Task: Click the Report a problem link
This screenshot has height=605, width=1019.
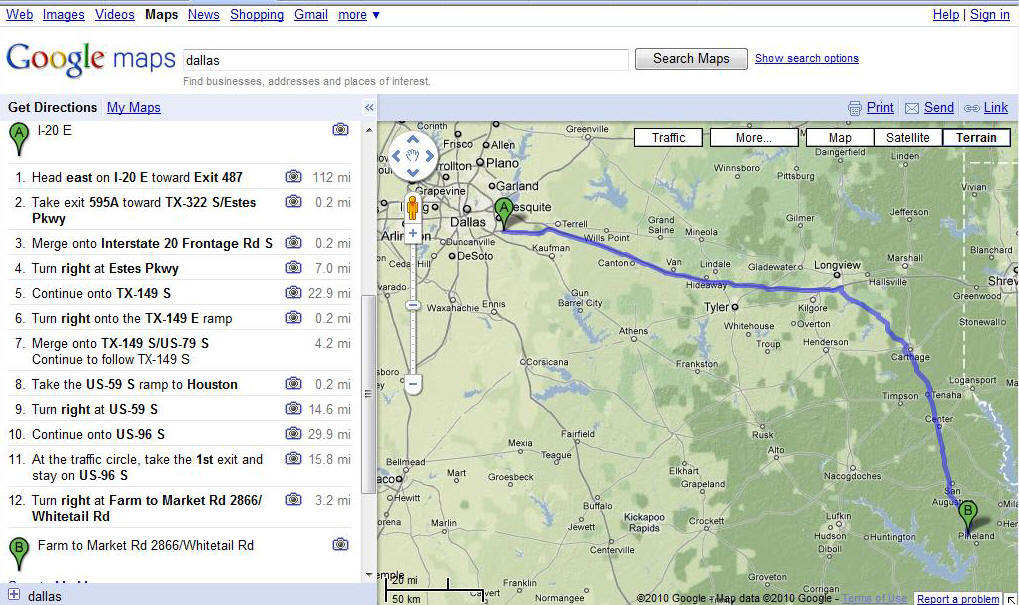Action: click(x=958, y=599)
